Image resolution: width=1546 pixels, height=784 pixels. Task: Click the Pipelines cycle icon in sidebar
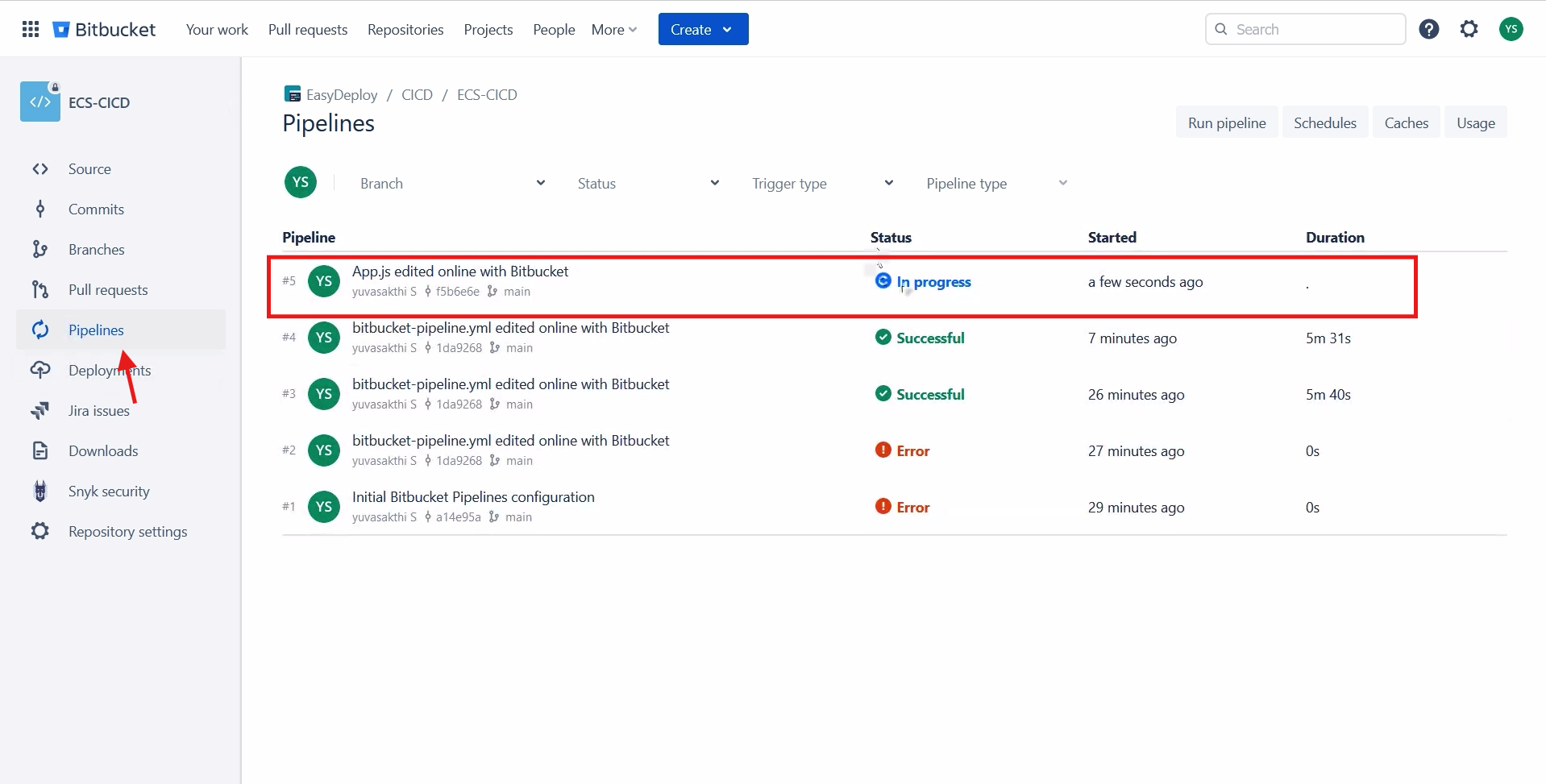click(40, 330)
